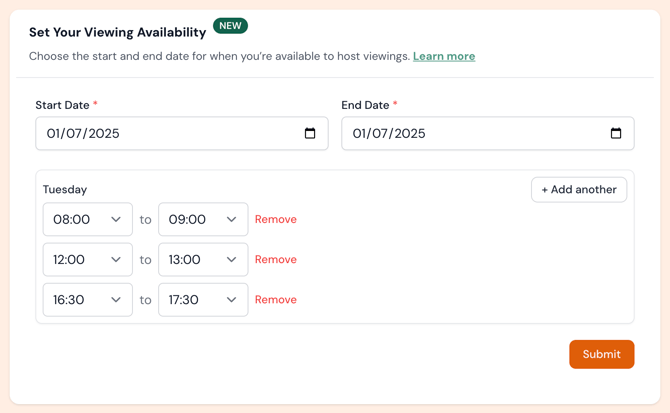Screen dimensions: 670x413
Task: Open the 13:00 end time dropdown
Action: [x=203, y=260]
